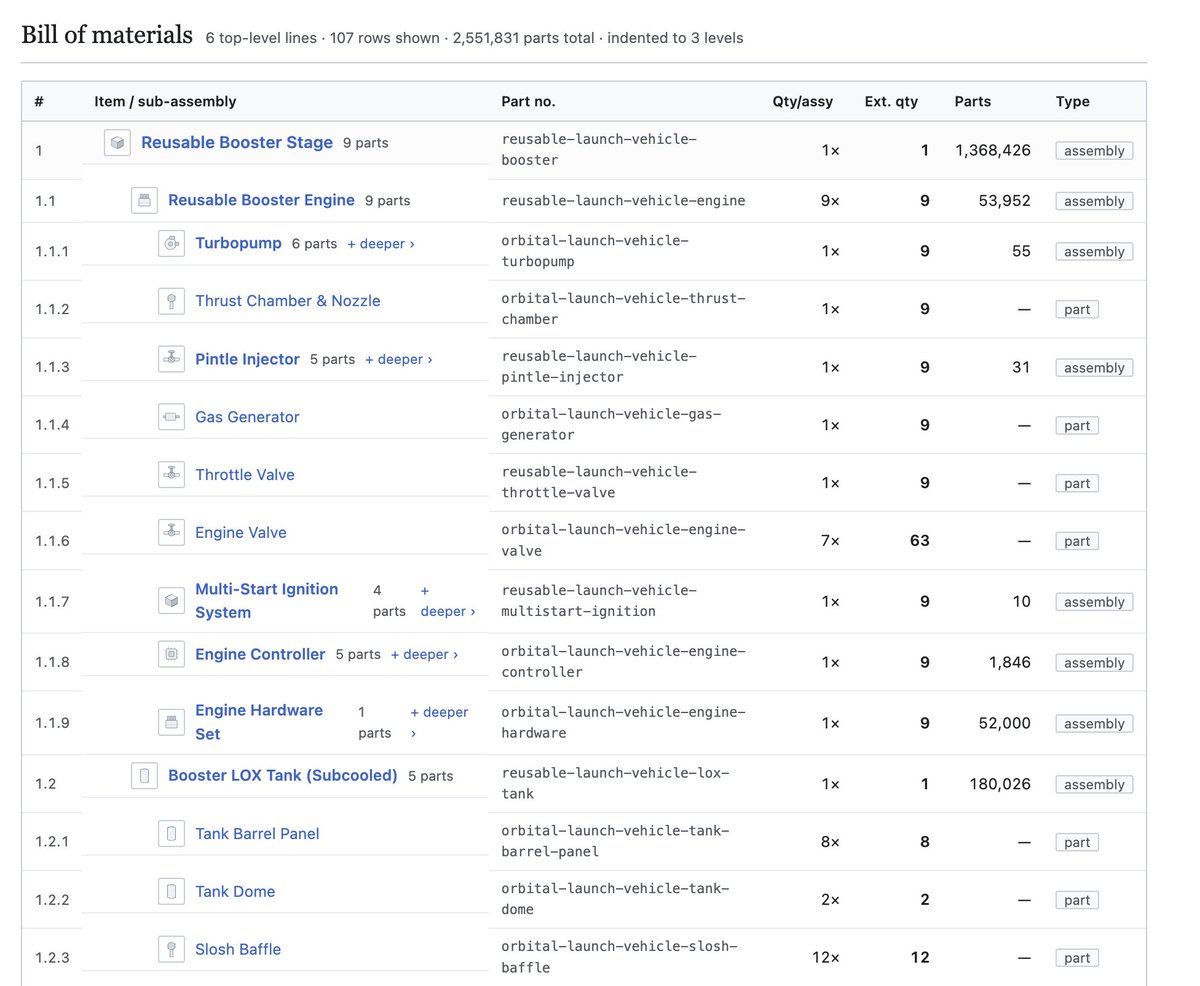
Task: Open the Throttle Valve item
Action: click(245, 475)
